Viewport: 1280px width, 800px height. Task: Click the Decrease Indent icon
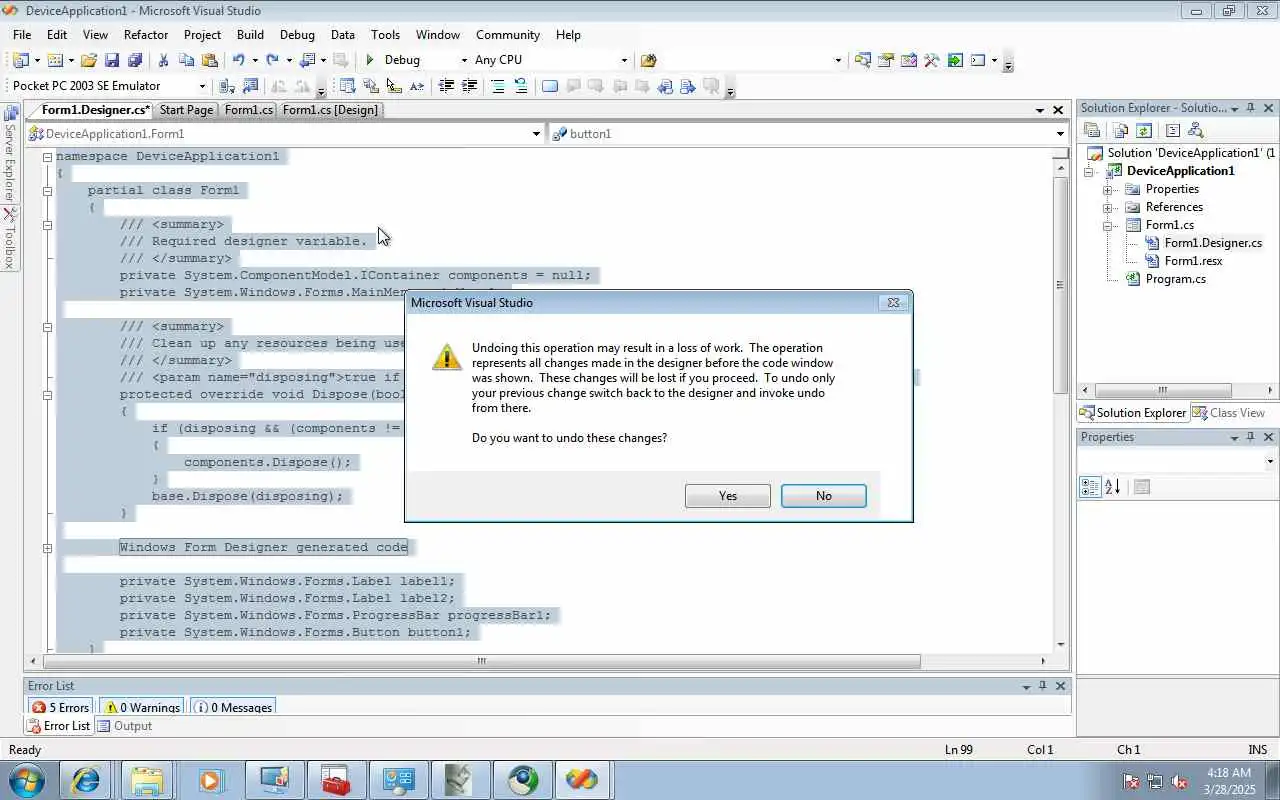tap(446, 86)
